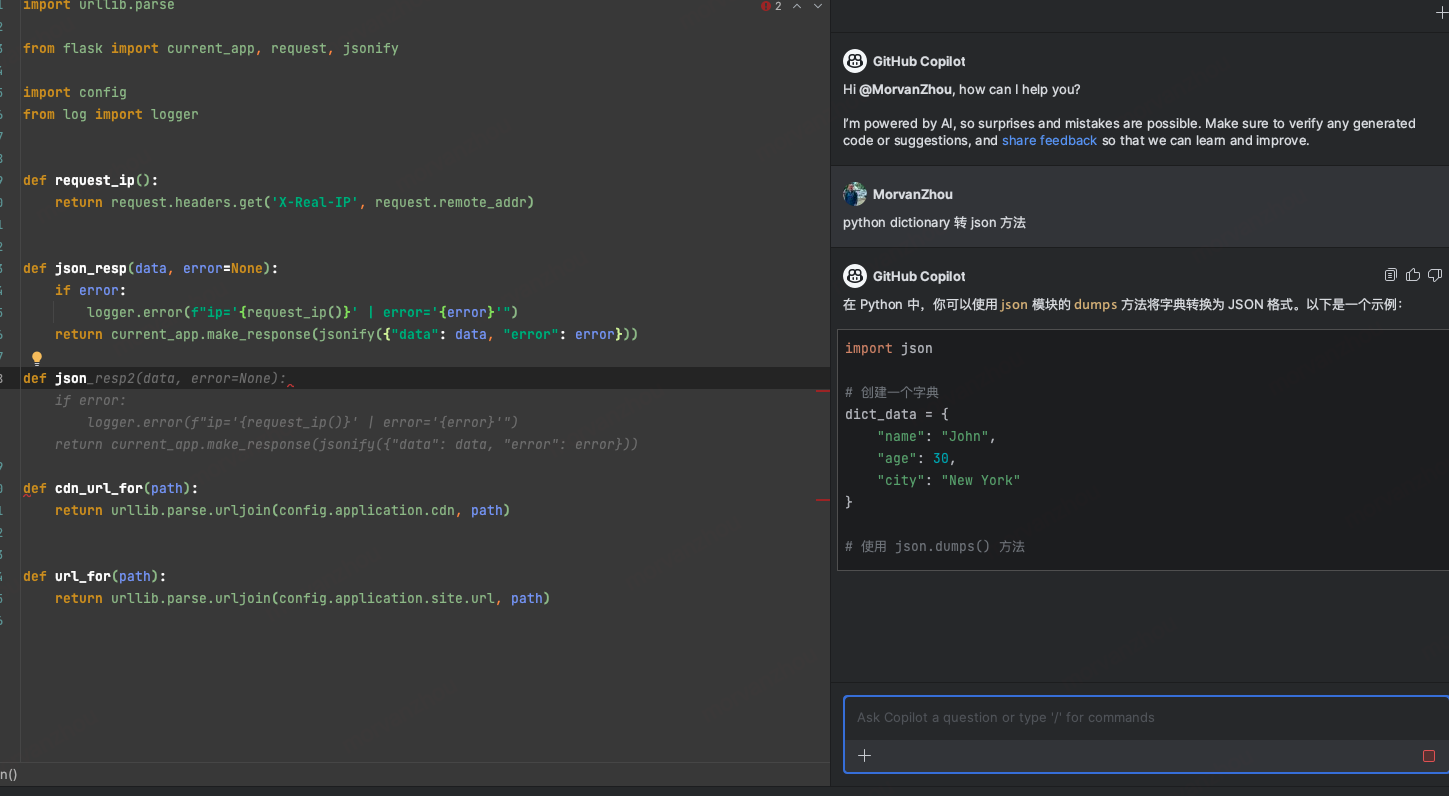
Task: Give thumbs down to Copilot's answer
Action: [x=1435, y=275]
